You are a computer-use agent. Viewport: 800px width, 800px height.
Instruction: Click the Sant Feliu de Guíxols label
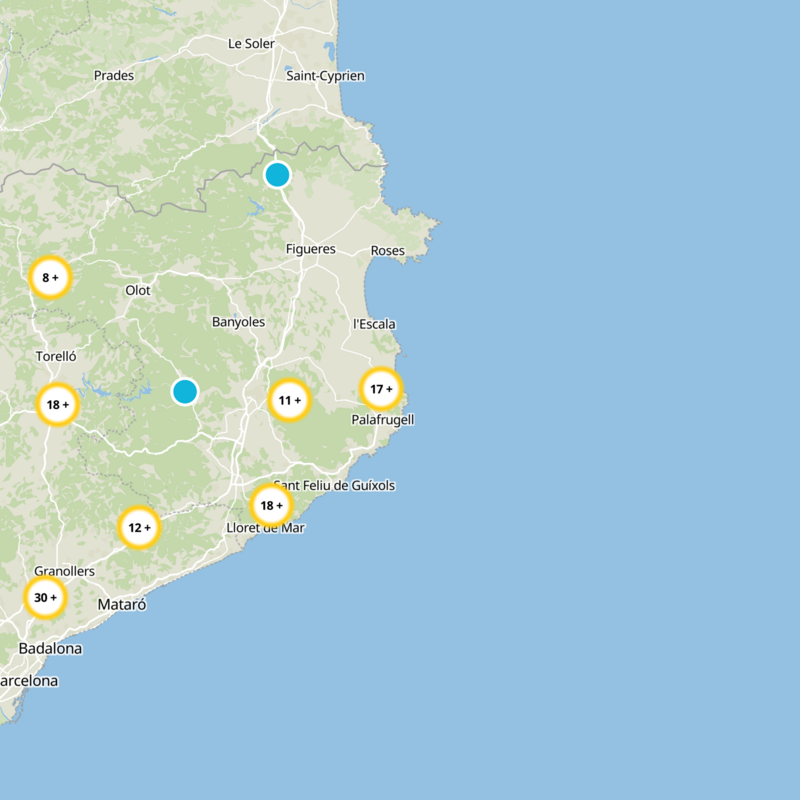point(336,484)
